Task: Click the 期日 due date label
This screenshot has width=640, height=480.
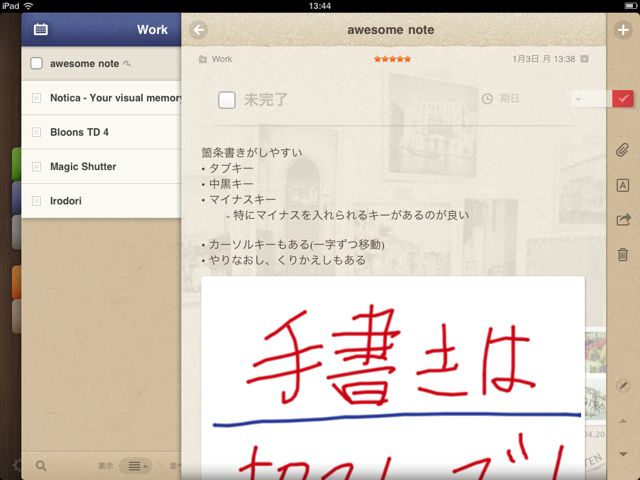Action: point(510,98)
